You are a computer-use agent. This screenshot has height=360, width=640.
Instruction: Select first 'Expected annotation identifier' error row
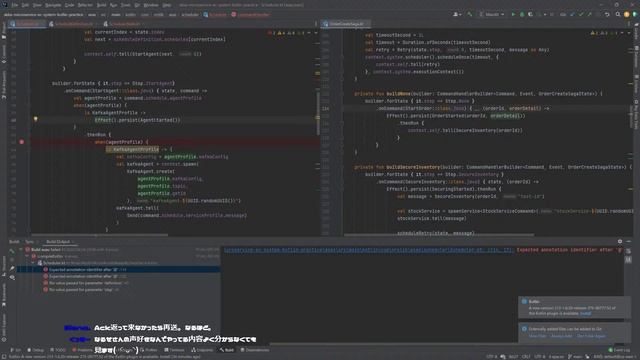pos(118,269)
